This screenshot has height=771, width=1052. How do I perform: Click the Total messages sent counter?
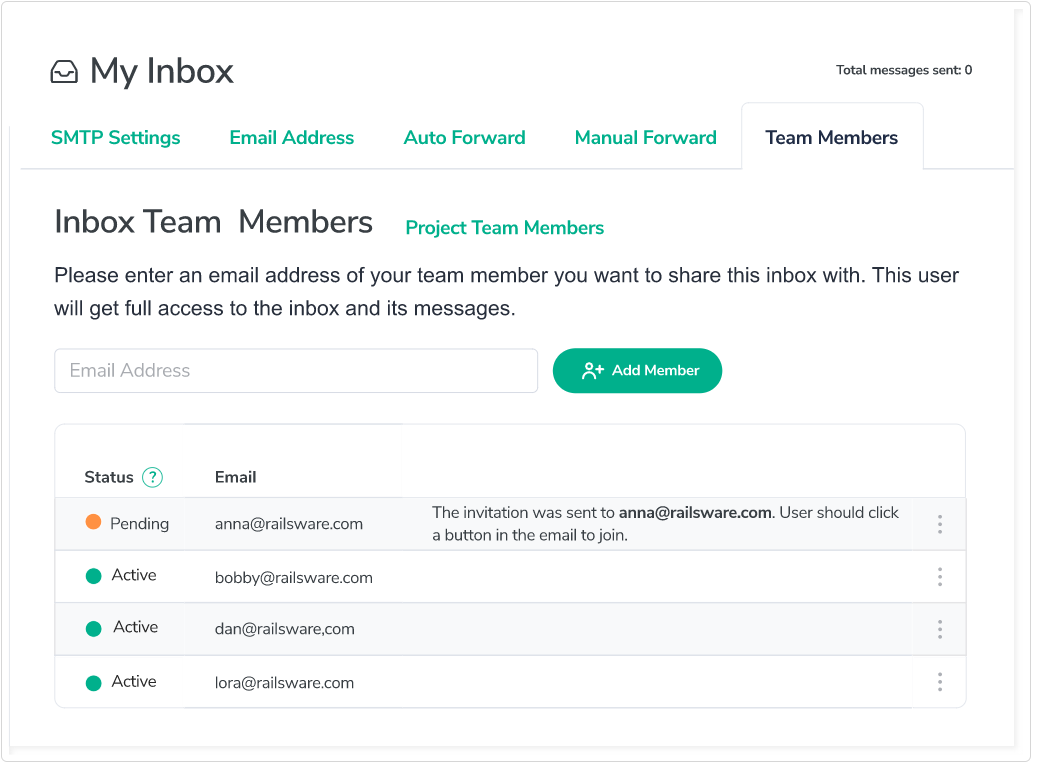(x=904, y=70)
